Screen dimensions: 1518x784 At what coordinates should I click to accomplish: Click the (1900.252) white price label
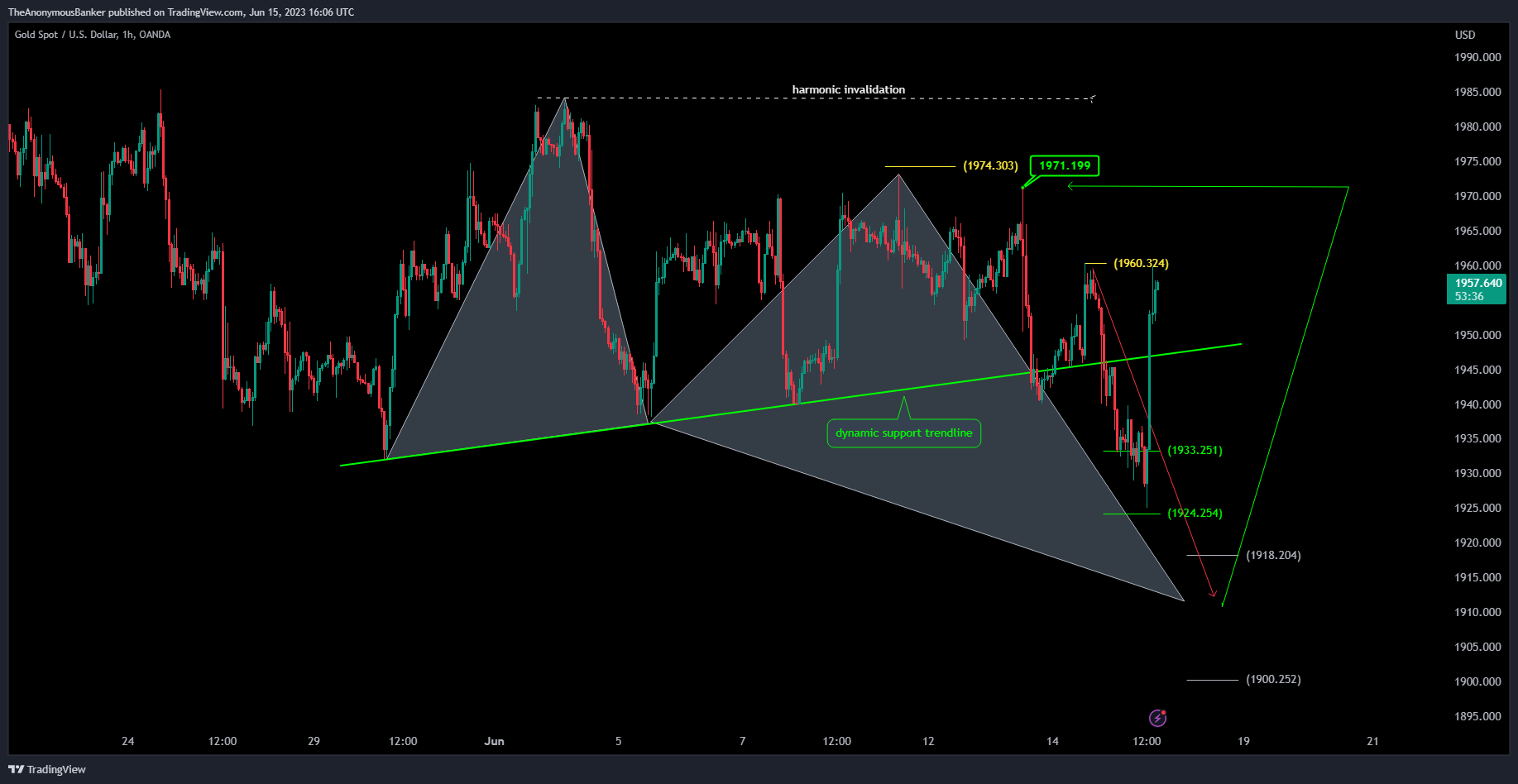click(x=1273, y=680)
